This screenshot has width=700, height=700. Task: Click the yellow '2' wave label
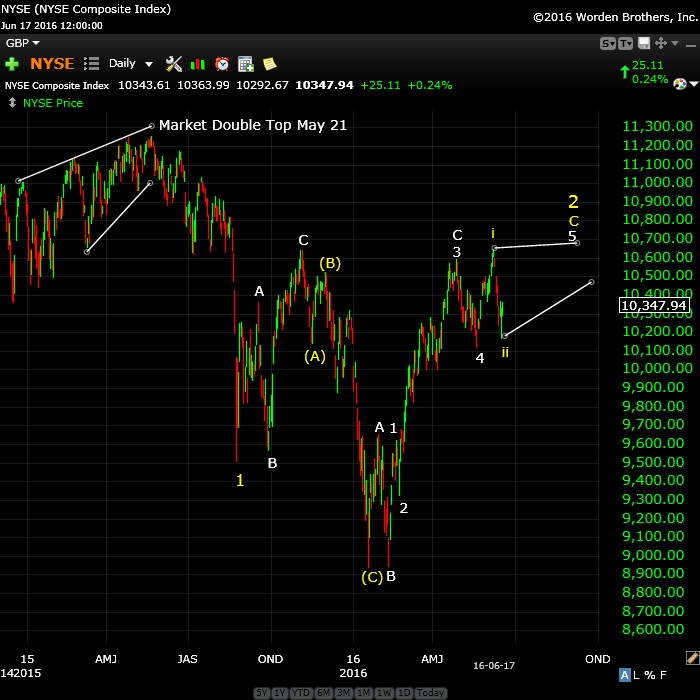coord(573,202)
